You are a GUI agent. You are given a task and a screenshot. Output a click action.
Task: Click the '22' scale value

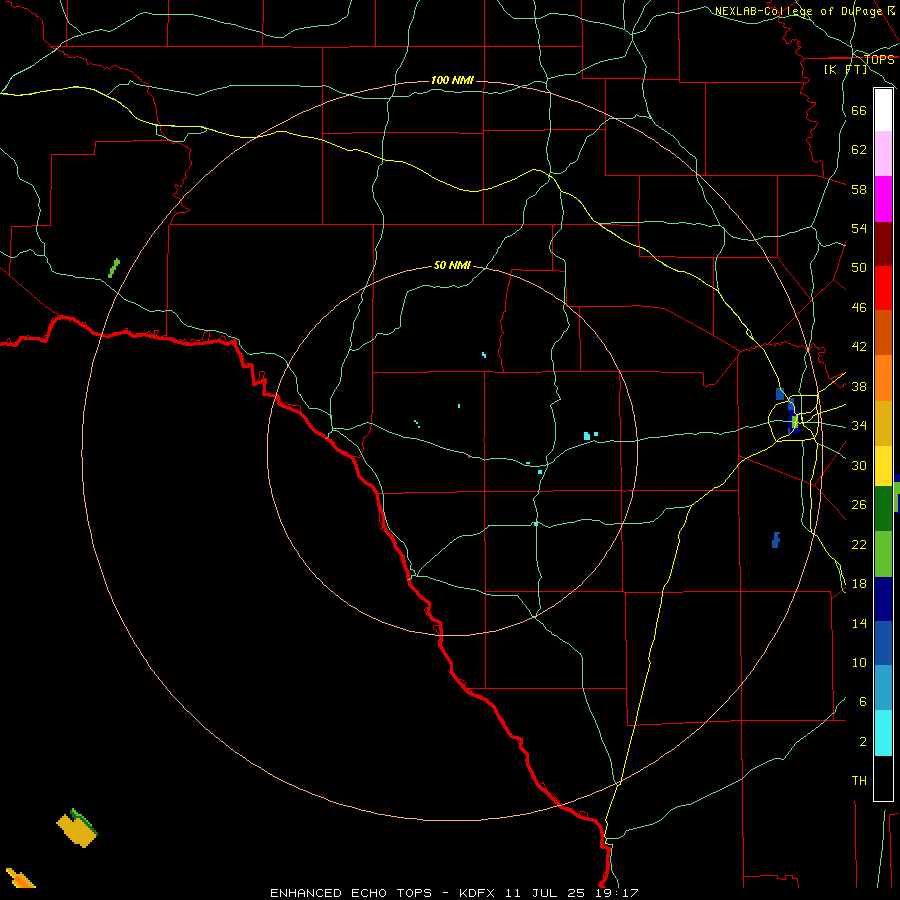click(x=859, y=545)
